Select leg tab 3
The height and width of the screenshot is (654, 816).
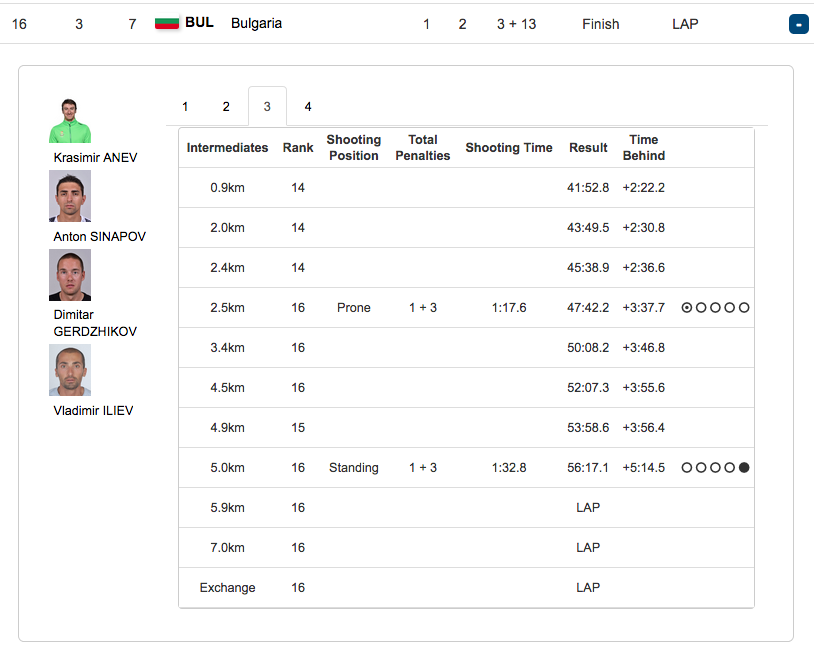[267, 107]
